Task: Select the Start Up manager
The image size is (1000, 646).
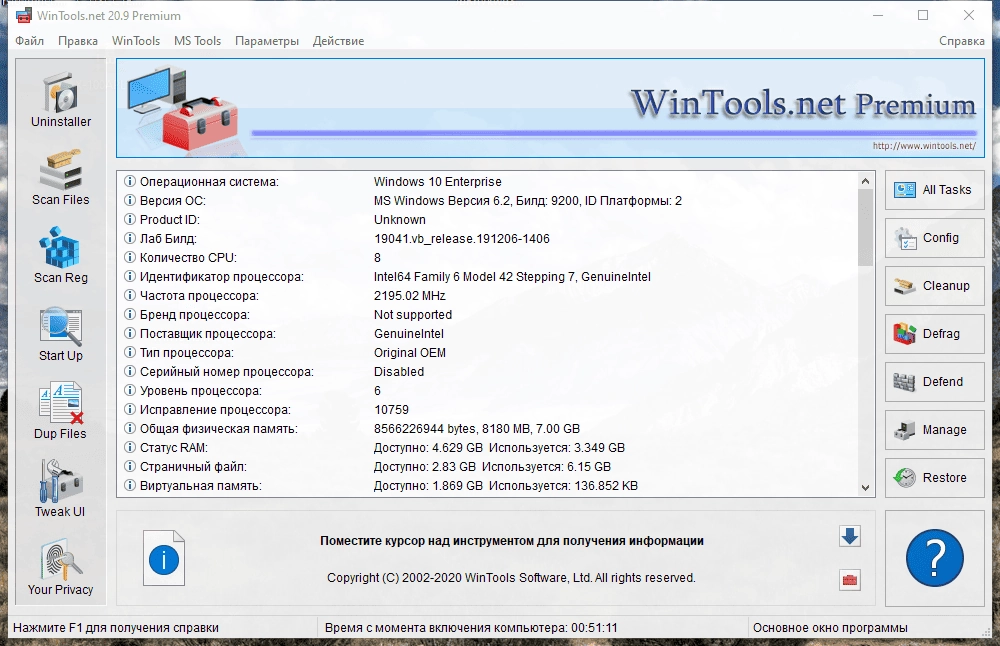Action: 61,334
